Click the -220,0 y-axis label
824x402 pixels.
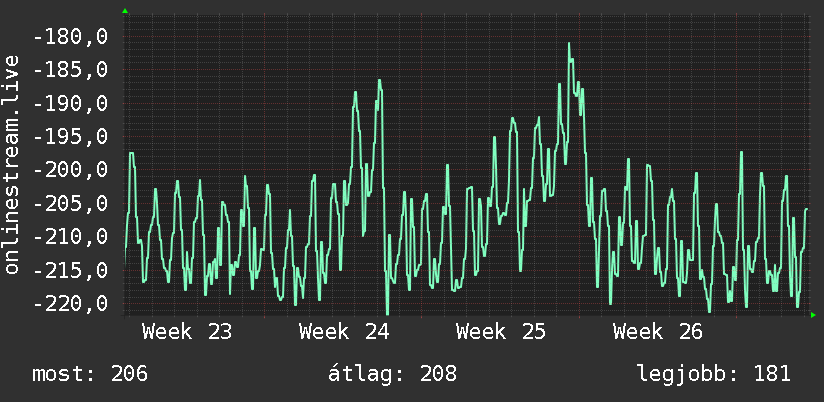70,304
